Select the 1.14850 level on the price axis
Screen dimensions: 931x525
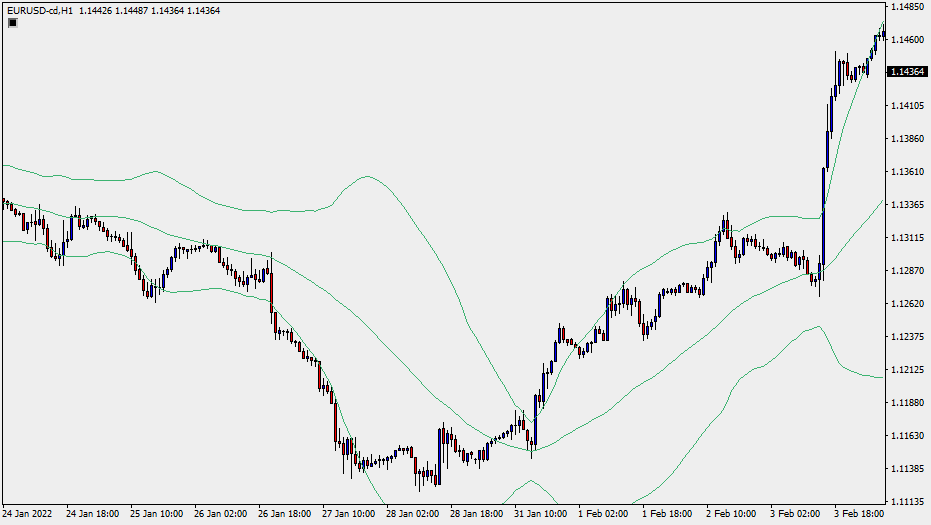click(906, 7)
